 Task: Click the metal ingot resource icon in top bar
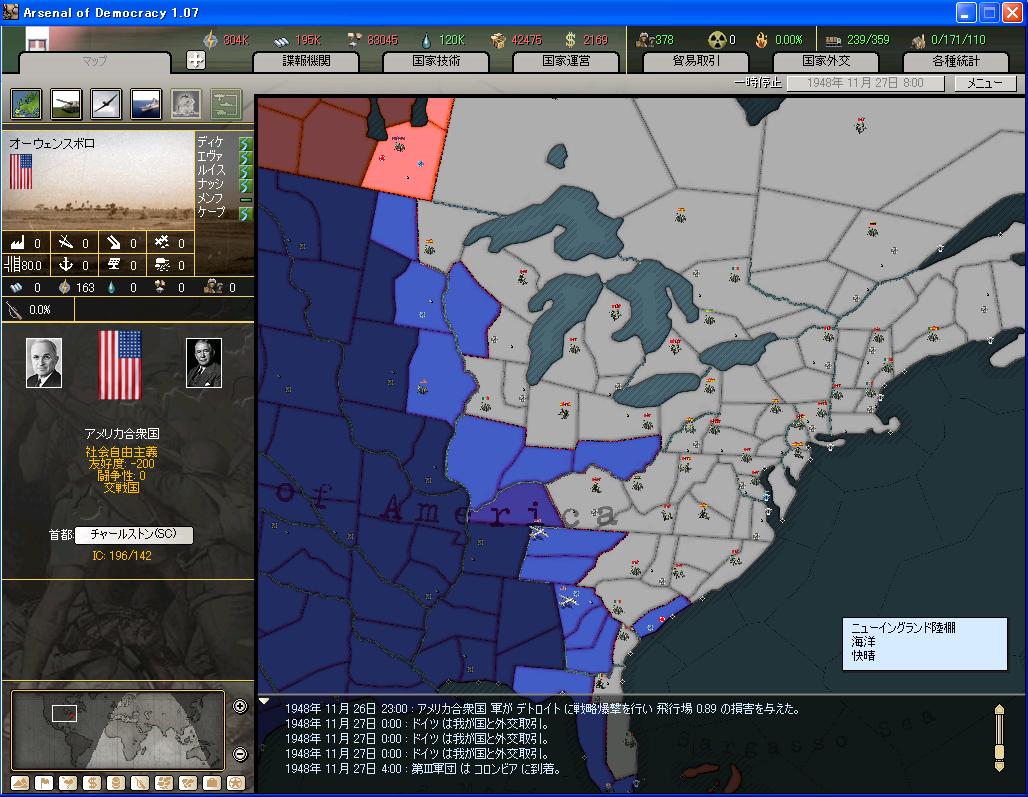tap(281, 41)
